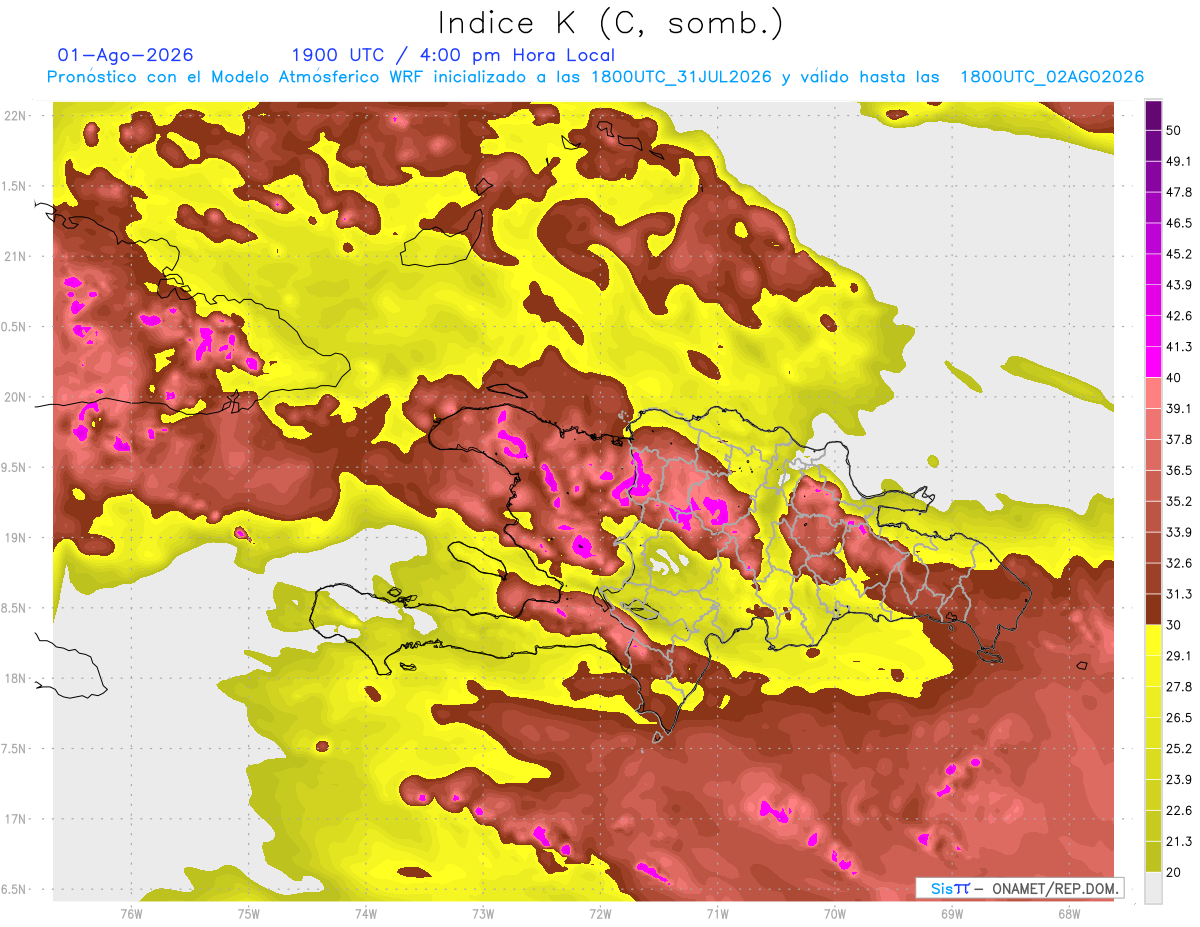
Task: Click the 20N latitude axis label
Action: pos(17,398)
